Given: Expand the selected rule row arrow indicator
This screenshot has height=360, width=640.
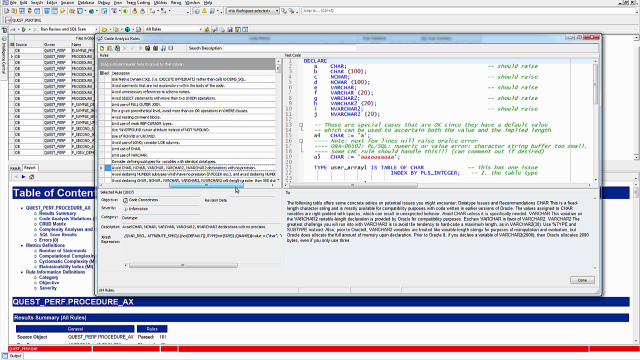Looking at the screenshot, I should 101,168.
